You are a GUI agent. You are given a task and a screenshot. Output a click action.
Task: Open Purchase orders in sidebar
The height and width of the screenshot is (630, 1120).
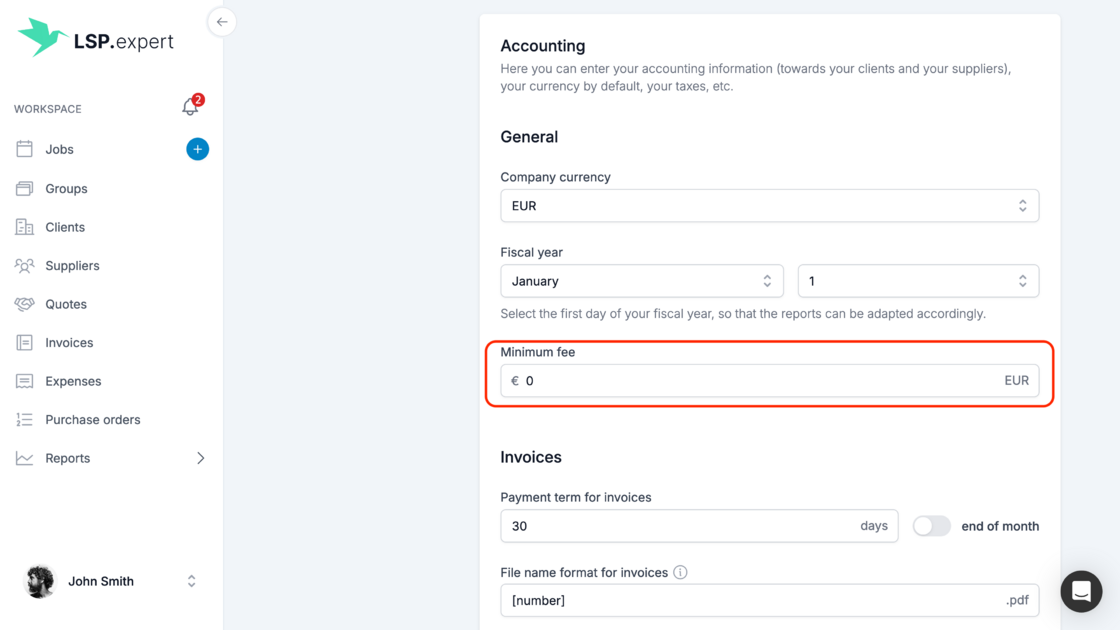(92, 420)
